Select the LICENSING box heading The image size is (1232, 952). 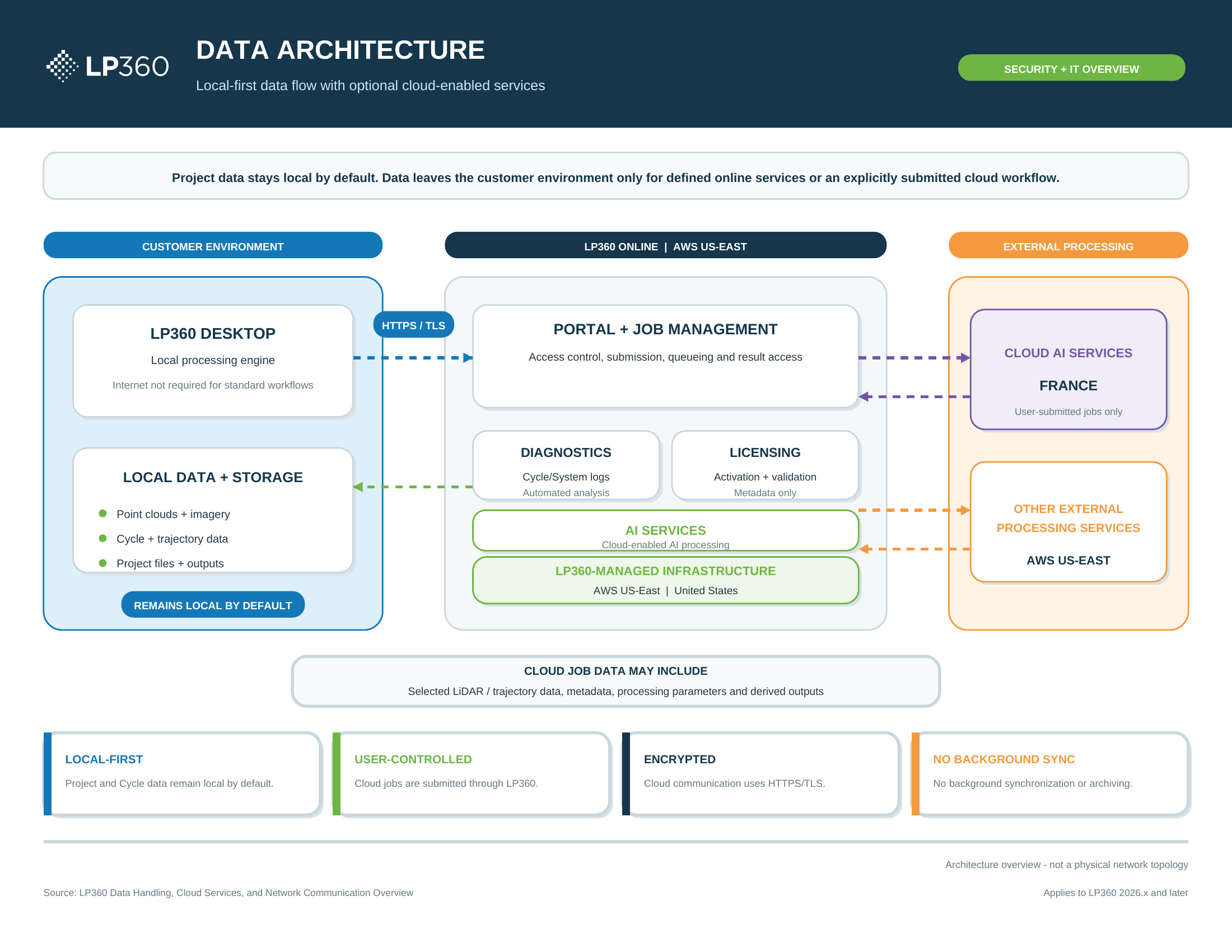[765, 452]
